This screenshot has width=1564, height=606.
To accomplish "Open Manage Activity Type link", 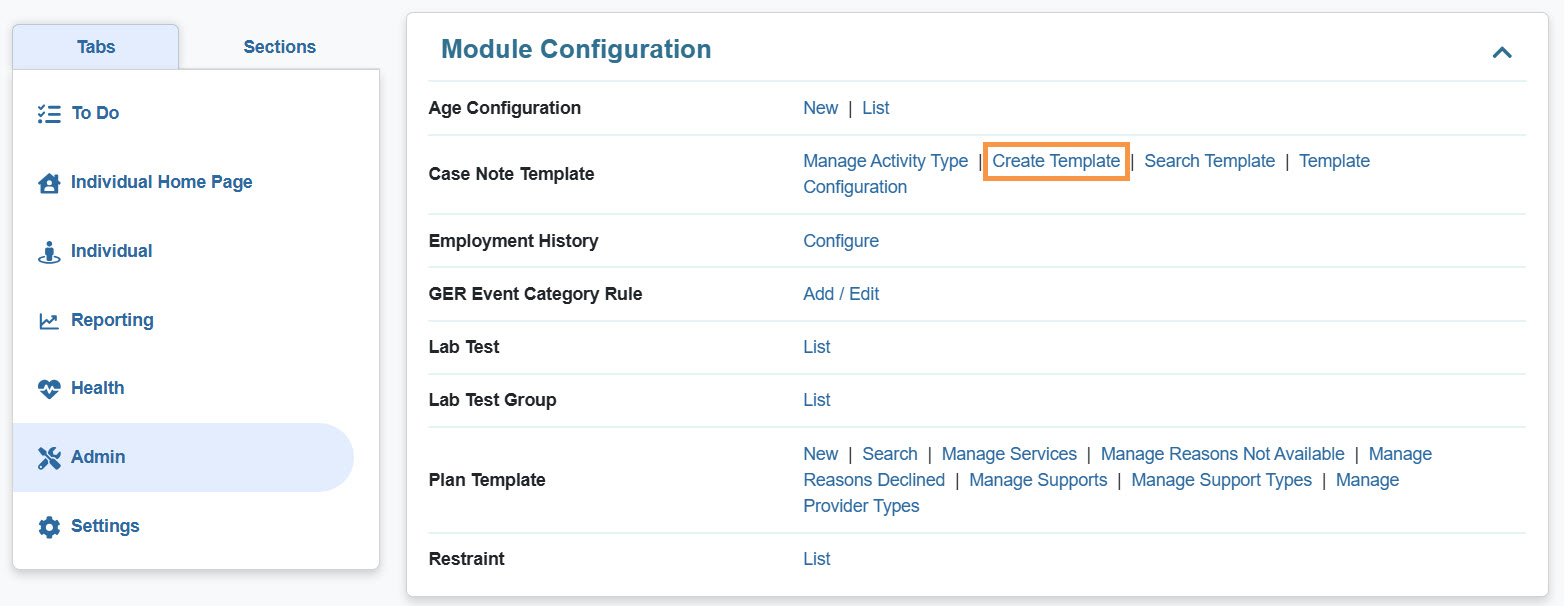I will click(x=885, y=161).
